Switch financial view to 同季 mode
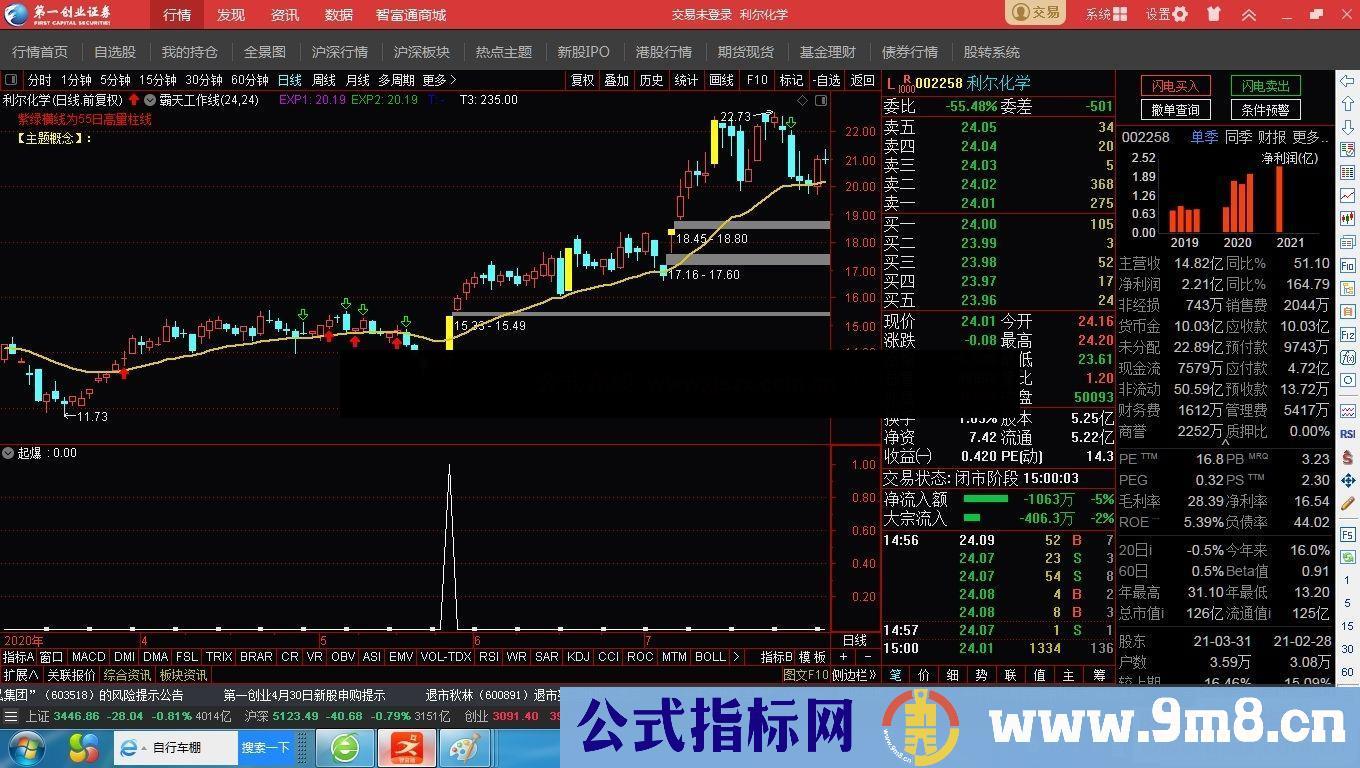 point(1237,137)
